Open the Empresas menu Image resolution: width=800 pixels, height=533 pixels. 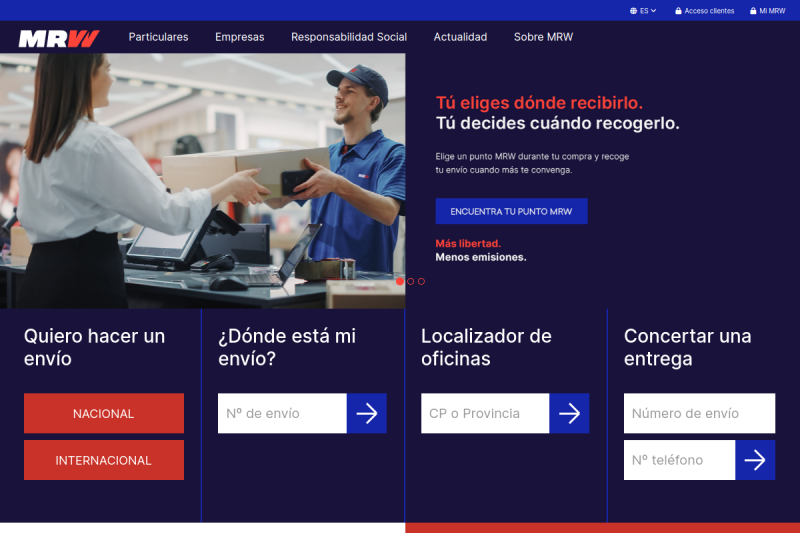[x=239, y=37]
